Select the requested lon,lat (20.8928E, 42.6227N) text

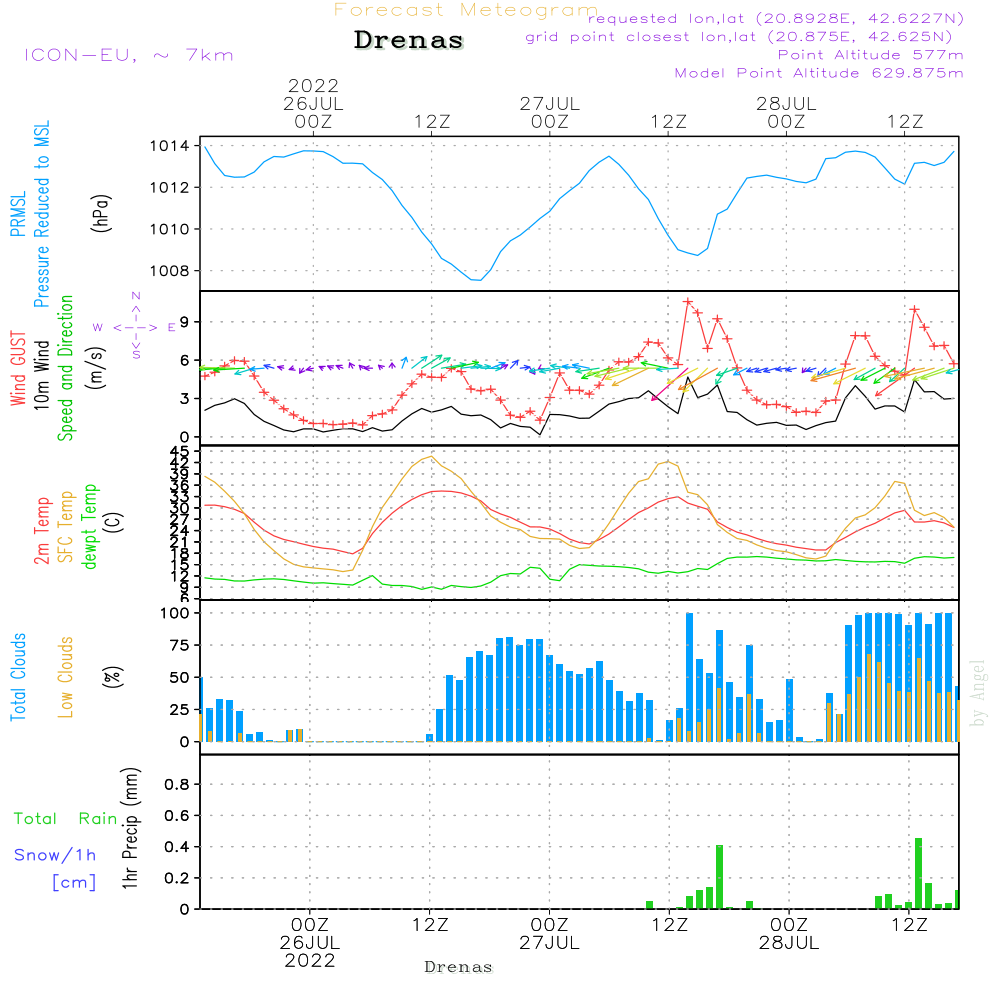(776, 18)
